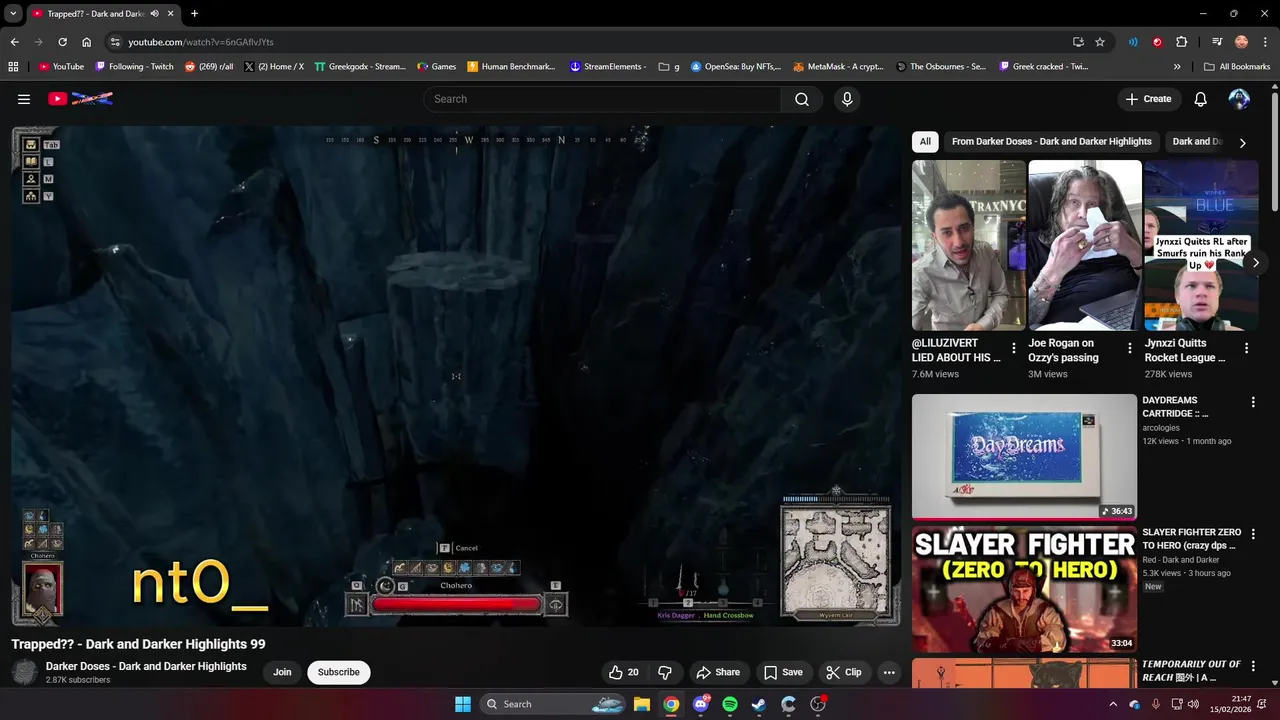Open the SLAYER FIGHTER ZERO TO HERO title

(1192, 539)
